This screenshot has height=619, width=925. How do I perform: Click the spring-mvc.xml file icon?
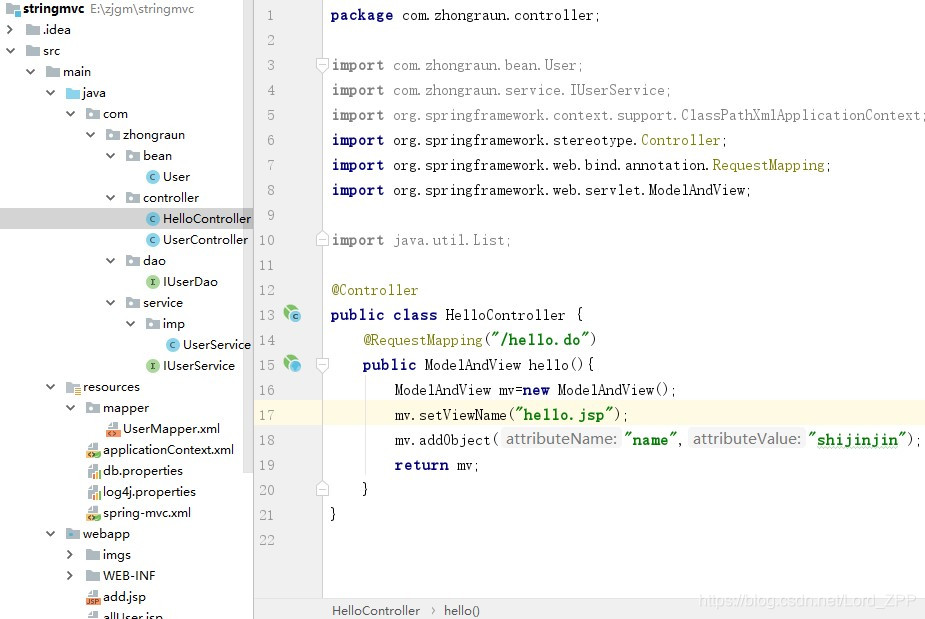point(93,513)
